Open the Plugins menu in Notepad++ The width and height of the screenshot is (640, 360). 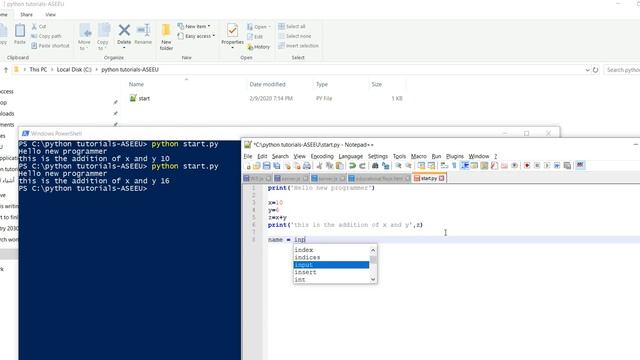click(x=455, y=156)
